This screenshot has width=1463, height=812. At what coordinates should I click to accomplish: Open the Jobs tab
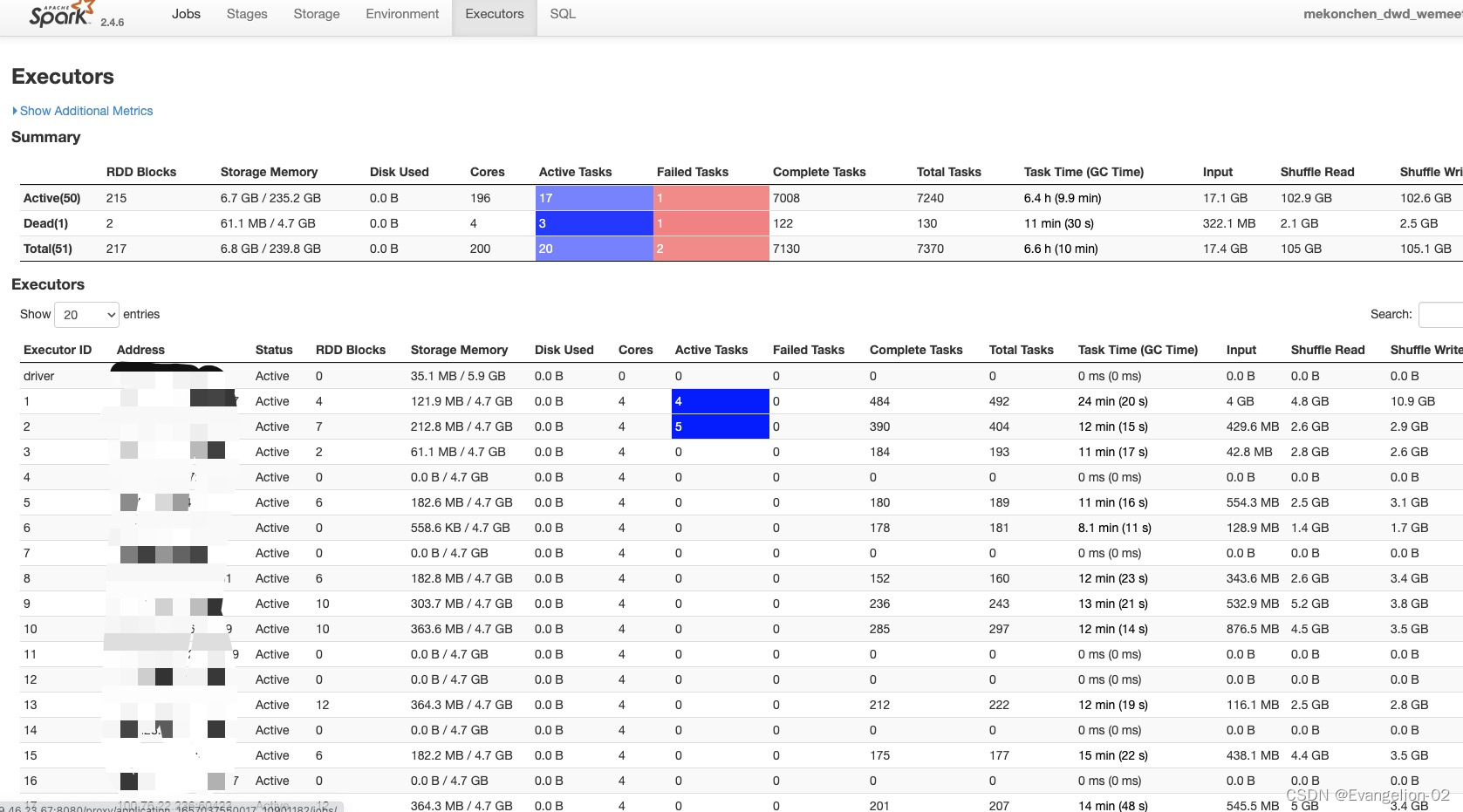coord(186,14)
